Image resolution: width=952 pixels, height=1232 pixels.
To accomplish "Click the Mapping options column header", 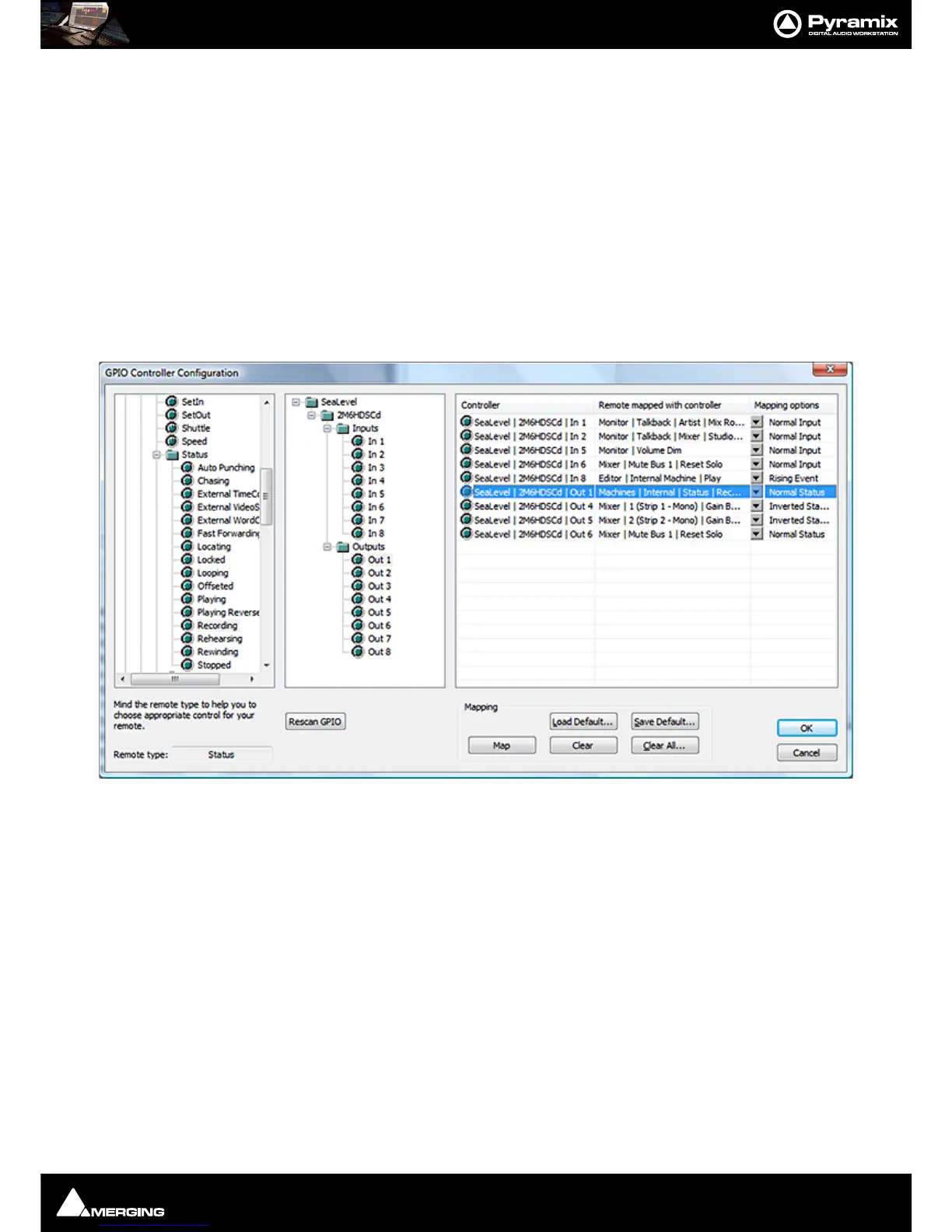I will point(793,405).
